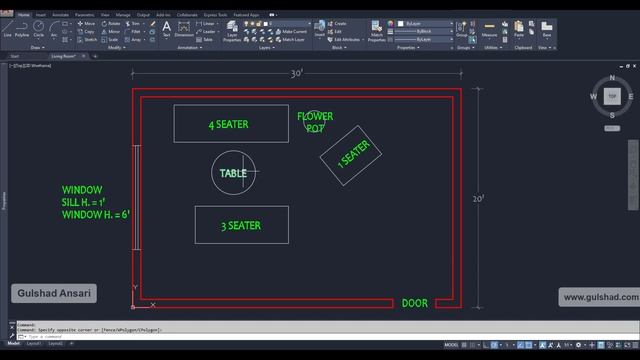The height and width of the screenshot is (360, 640).
Task: Toggle ortho mode in status bar
Action: coord(486,345)
